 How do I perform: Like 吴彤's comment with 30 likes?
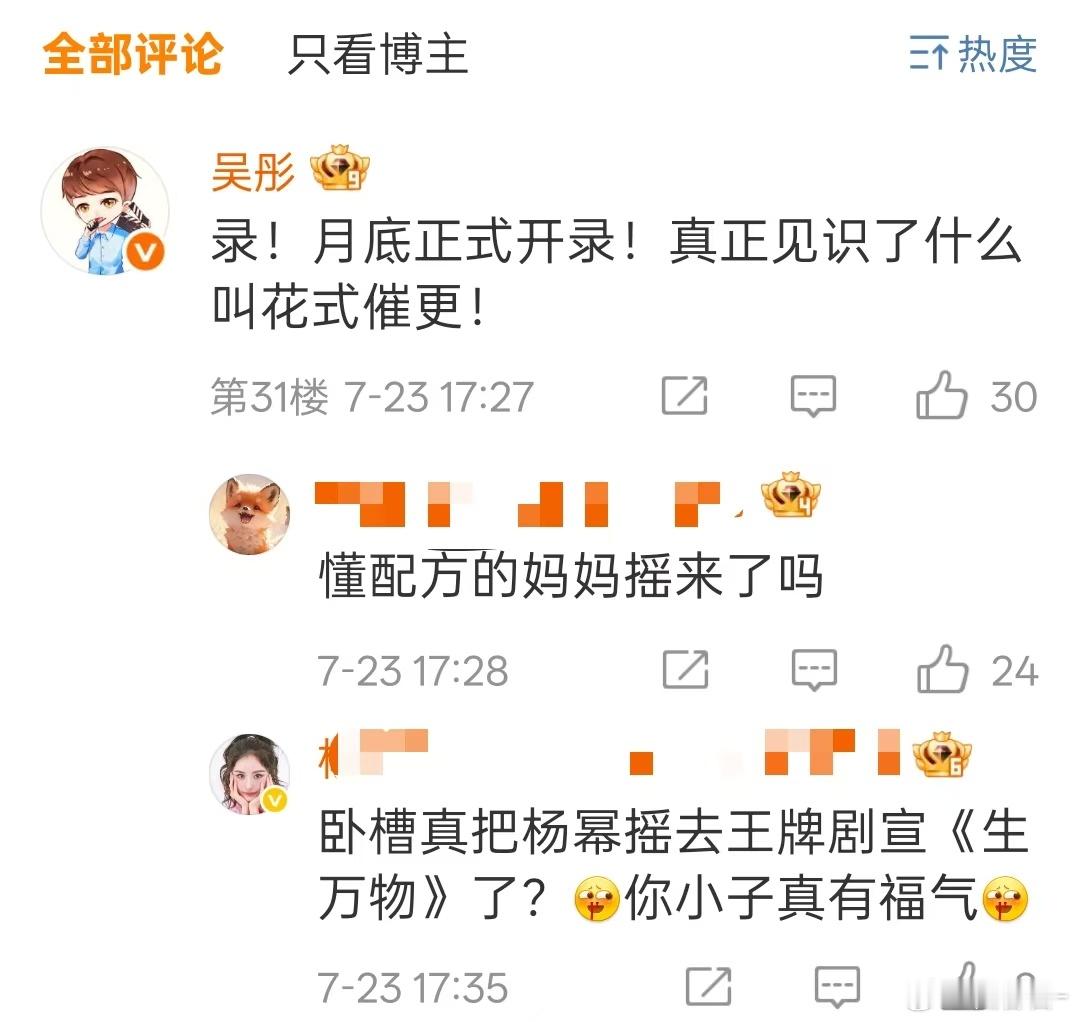click(x=976, y=396)
